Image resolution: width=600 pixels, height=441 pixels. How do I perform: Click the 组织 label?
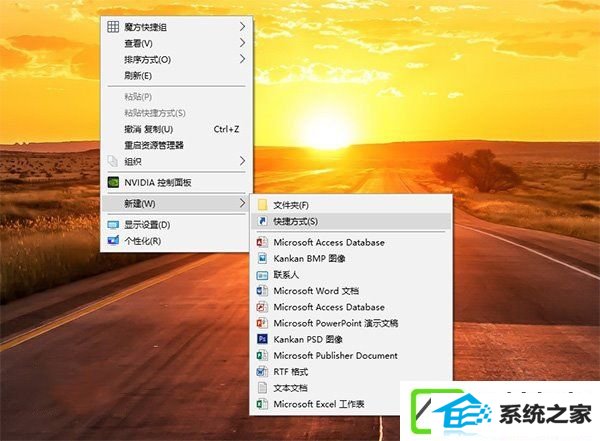133,162
